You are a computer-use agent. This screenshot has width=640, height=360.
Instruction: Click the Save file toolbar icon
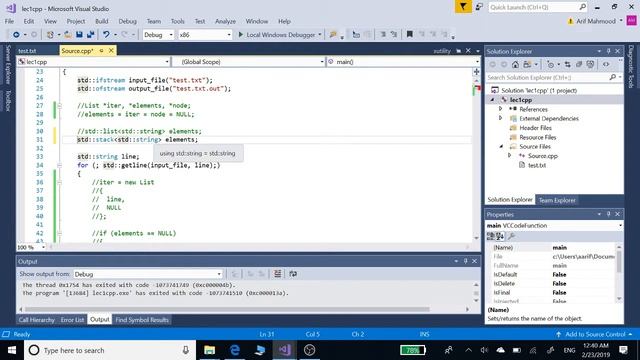pos(79,35)
